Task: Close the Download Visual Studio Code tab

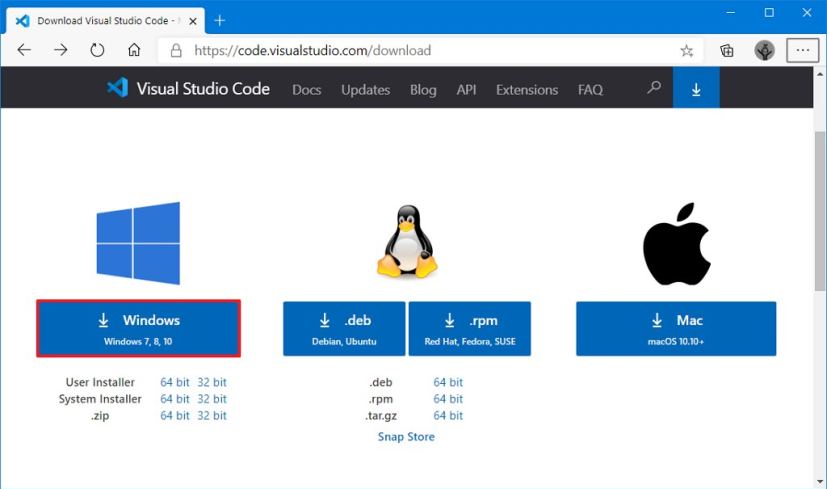Action: click(193, 21)
